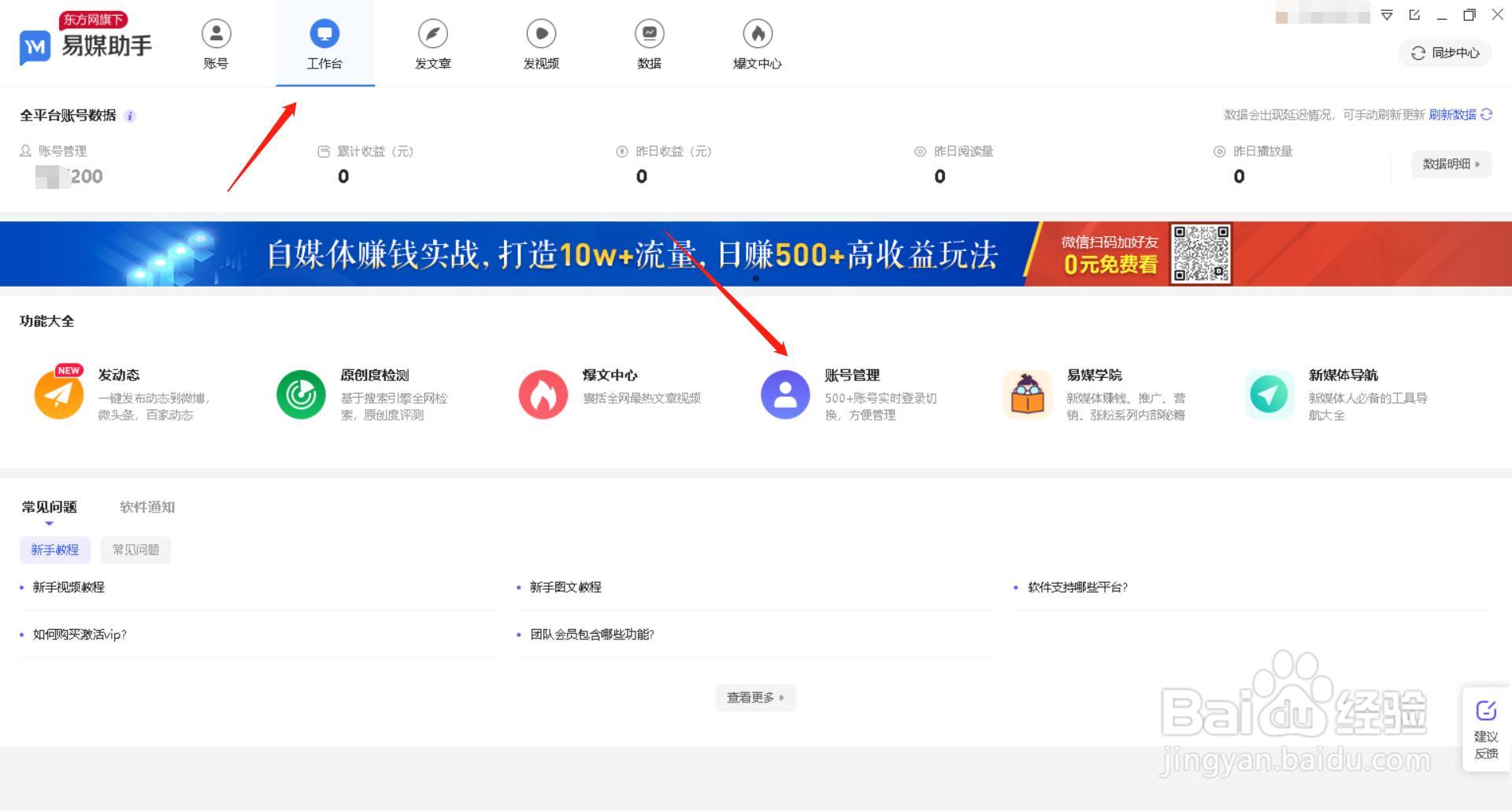
Task: Click the purple 账号管理 person icon
Action: (785, 394)
